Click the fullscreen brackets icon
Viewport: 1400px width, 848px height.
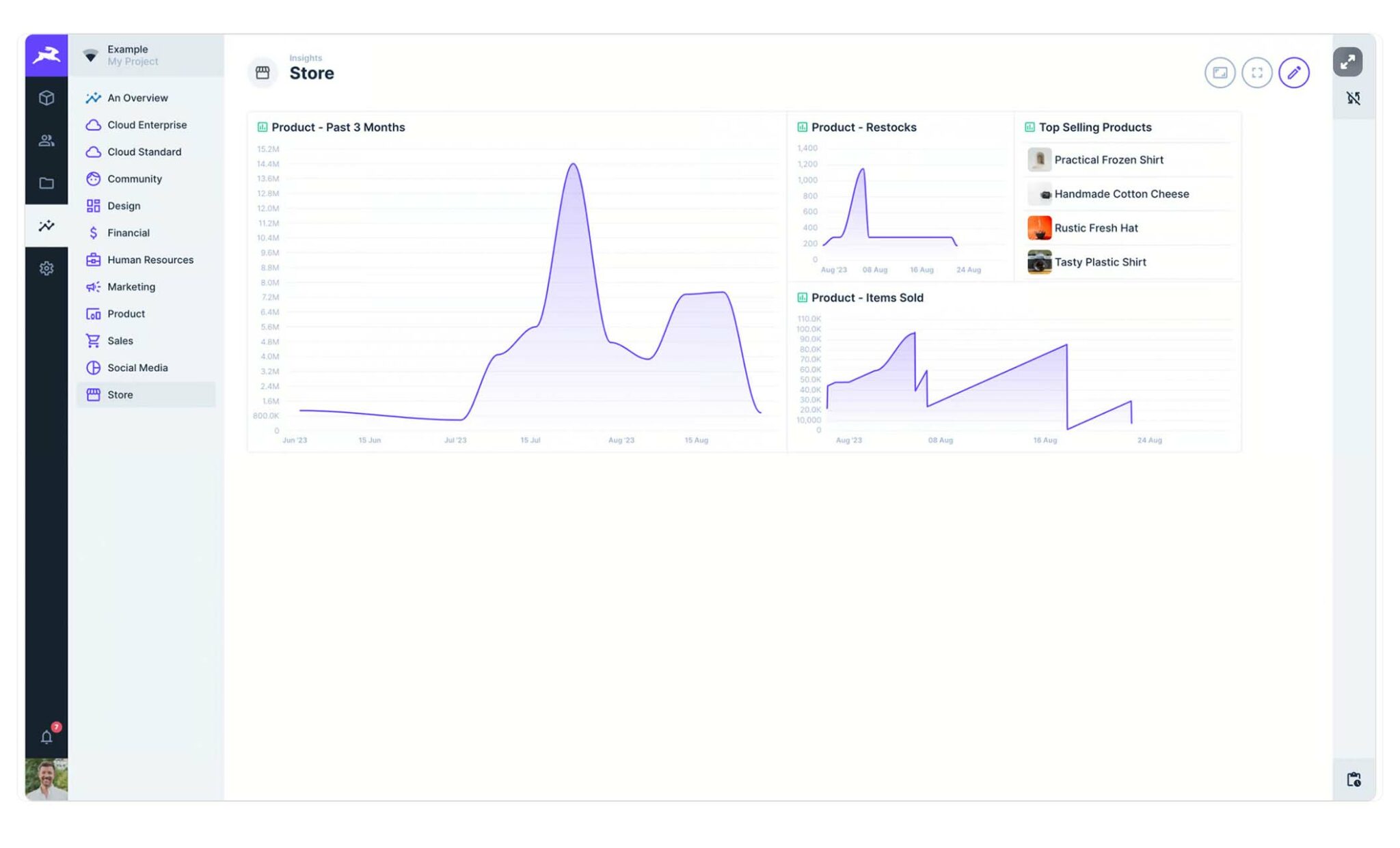point(1256,72)
